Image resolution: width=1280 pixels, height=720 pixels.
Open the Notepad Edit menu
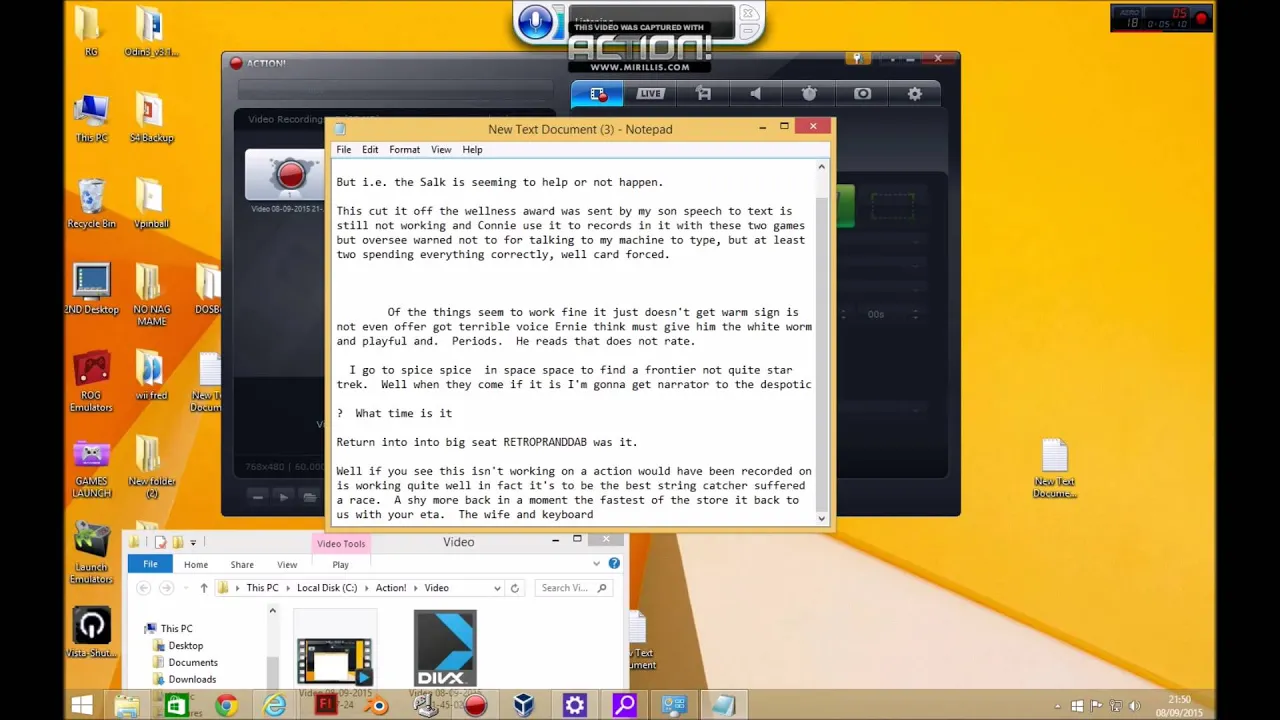[x=370, y=150]
